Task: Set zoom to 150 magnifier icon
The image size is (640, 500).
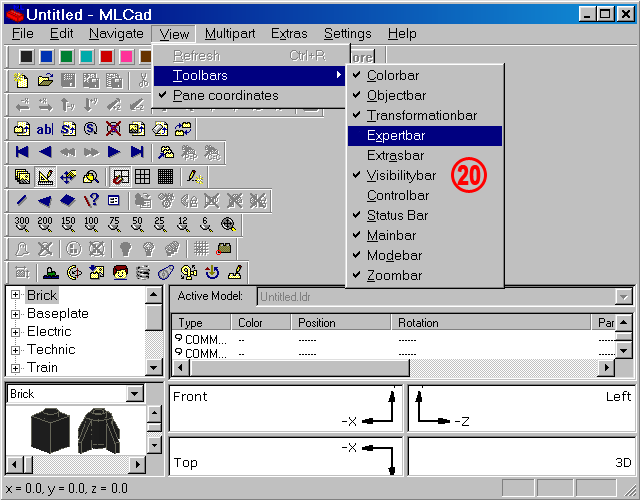Action: point(68,224)
